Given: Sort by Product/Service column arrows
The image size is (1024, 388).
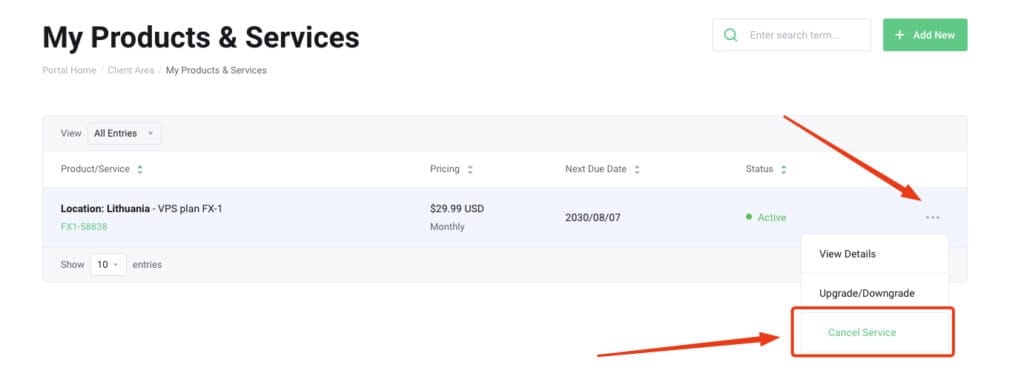Looking at the screenshot, I should click(x=140, y=169).
